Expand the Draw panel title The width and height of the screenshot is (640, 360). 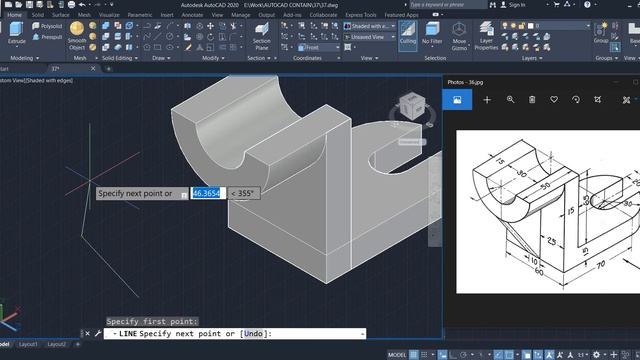tap(161, 58)
